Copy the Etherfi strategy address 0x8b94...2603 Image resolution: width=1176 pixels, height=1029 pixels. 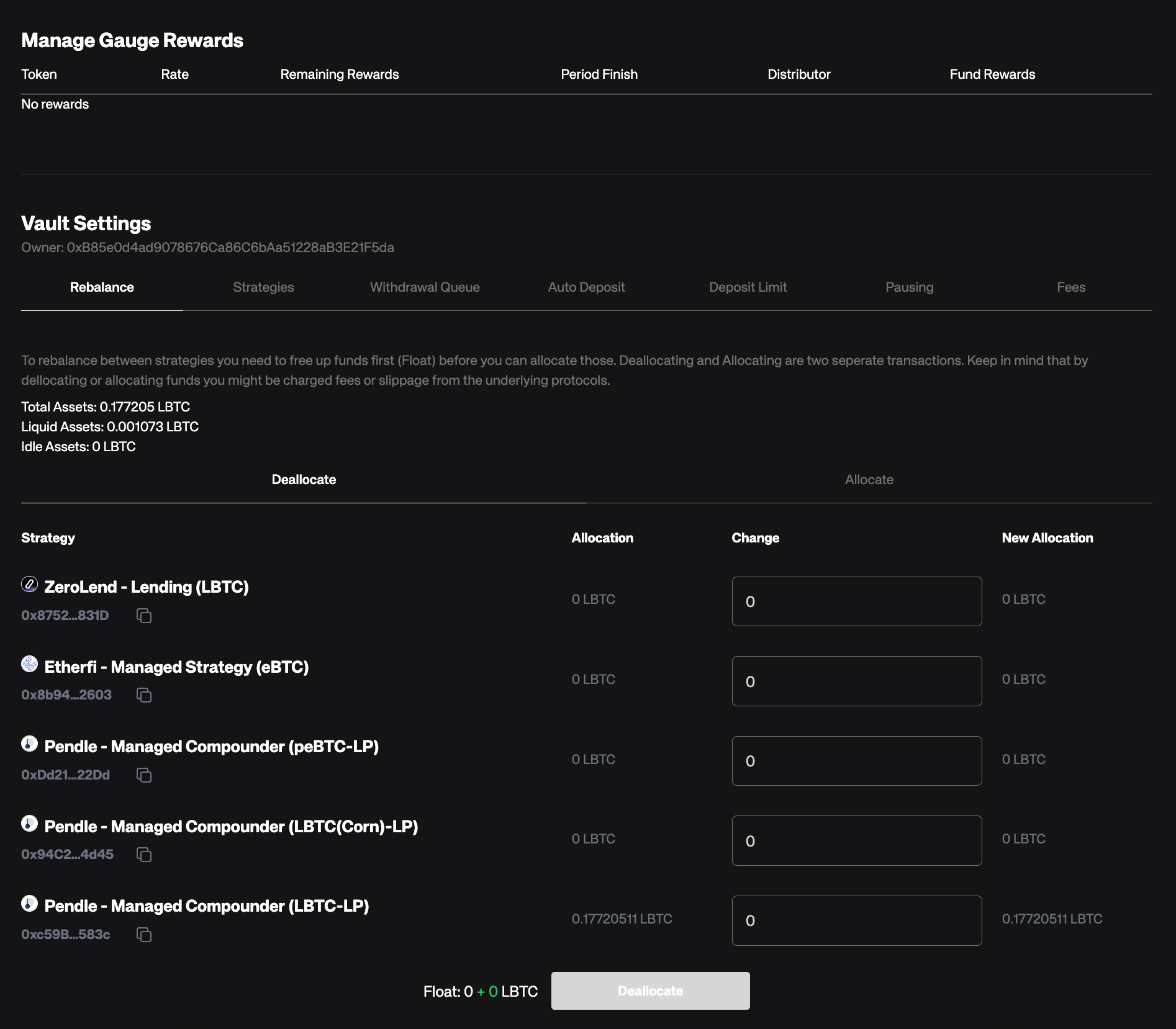tap(144, 695)
